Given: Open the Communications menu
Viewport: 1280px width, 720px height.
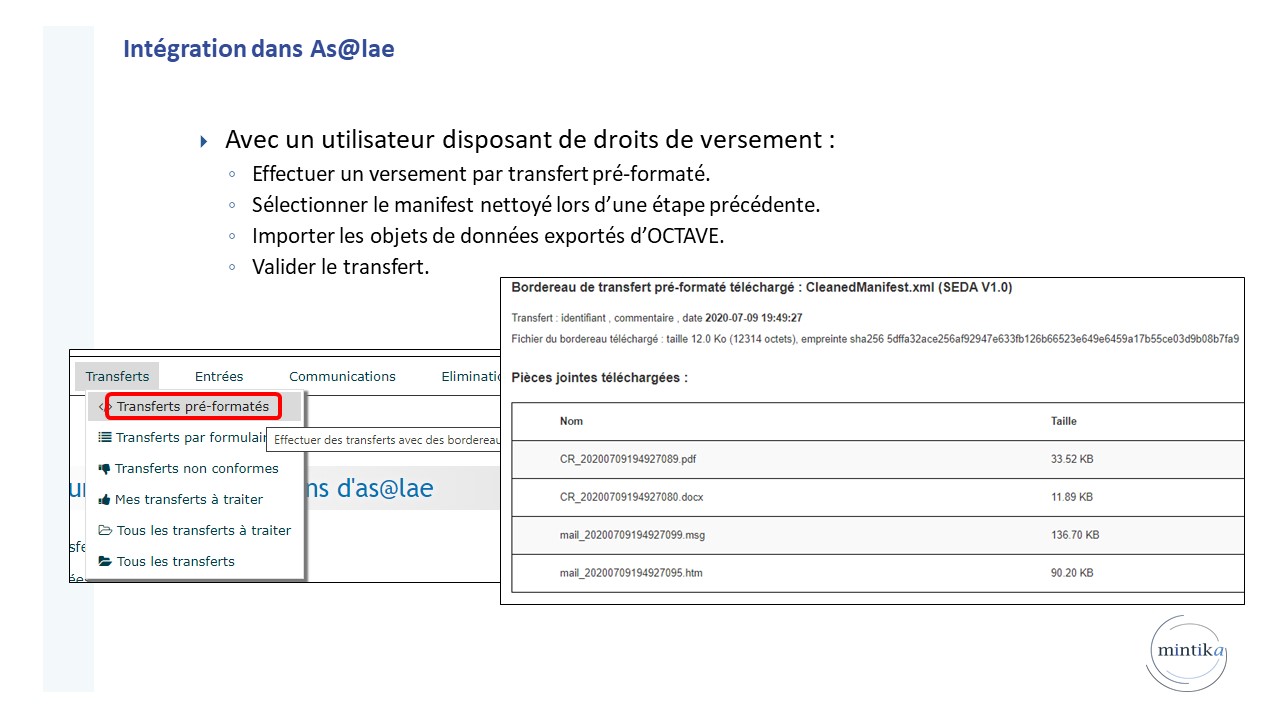Looking at the screenshot, I should click(x=342, y=377).
